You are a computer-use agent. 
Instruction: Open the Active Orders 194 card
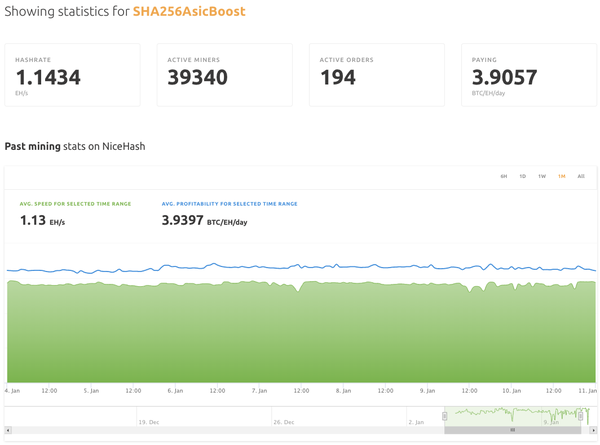click(x=376, y=75)
